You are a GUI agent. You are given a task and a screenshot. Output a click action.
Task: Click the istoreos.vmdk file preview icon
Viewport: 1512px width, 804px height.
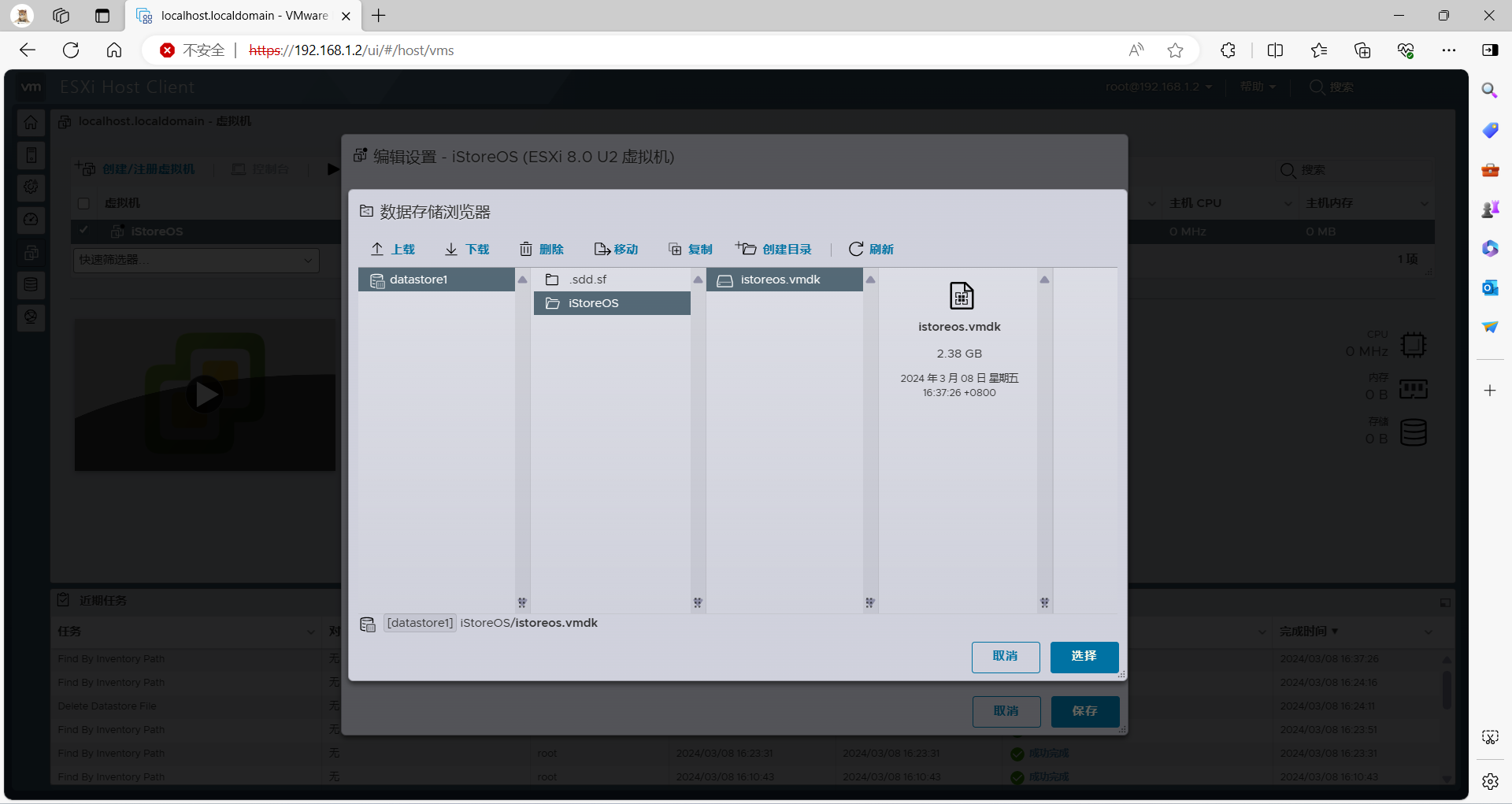[x=961, y=296]
